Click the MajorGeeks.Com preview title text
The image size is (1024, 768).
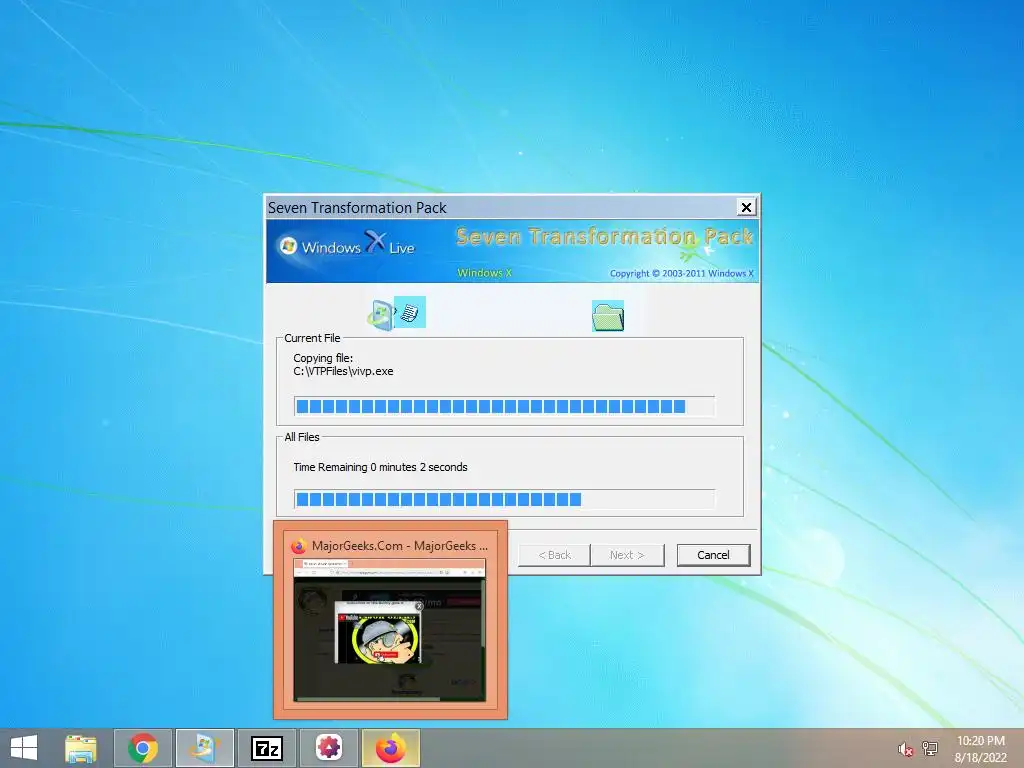pyautogui.click(x=400, y=546)
